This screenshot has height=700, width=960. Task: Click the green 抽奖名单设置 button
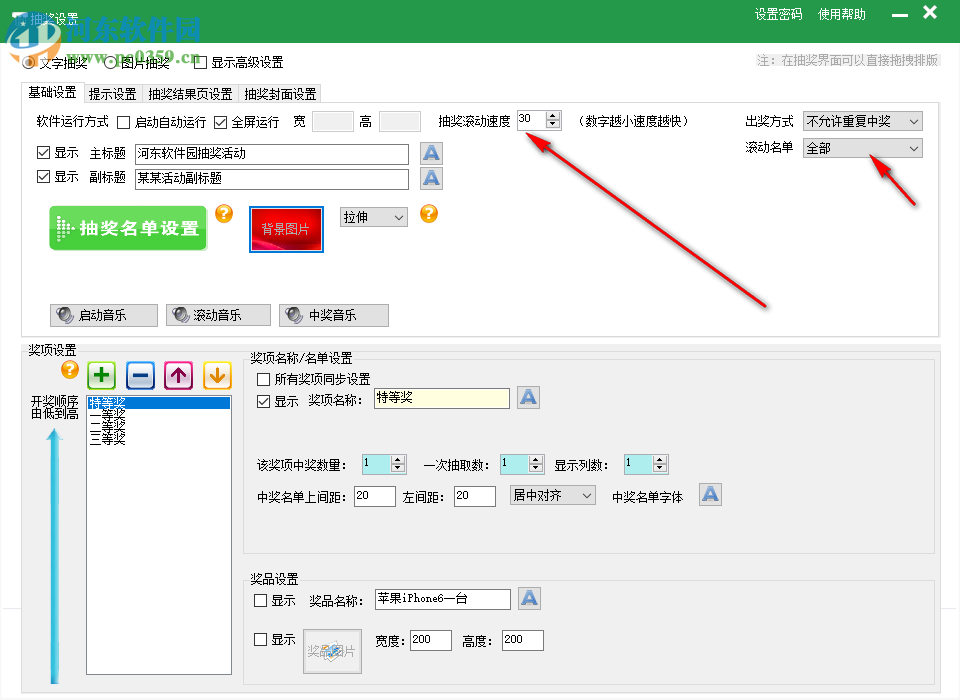(127, 228)
